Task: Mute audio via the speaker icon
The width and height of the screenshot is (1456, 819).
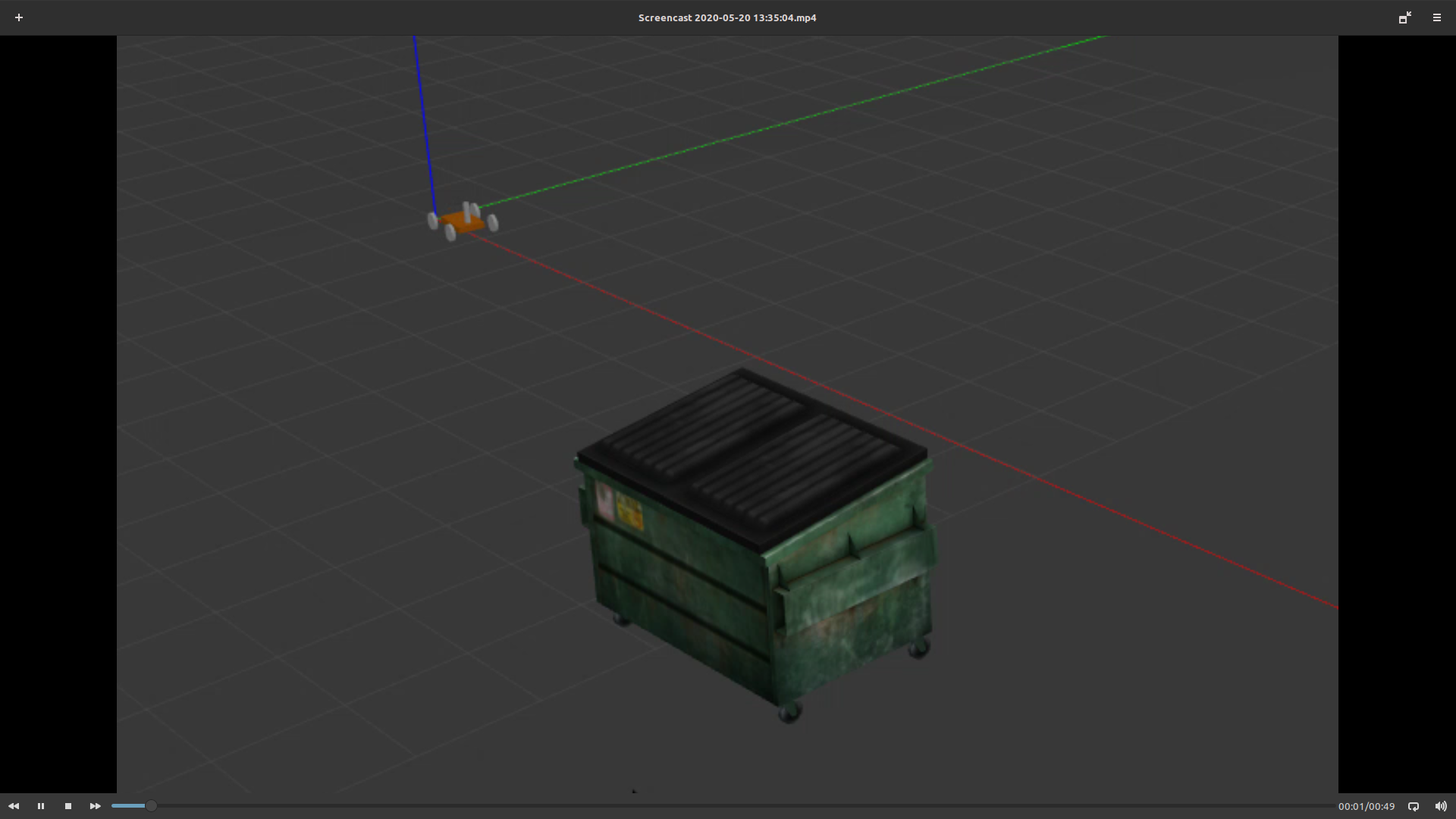Action: pyautogui.click(x=1440, y=806)
